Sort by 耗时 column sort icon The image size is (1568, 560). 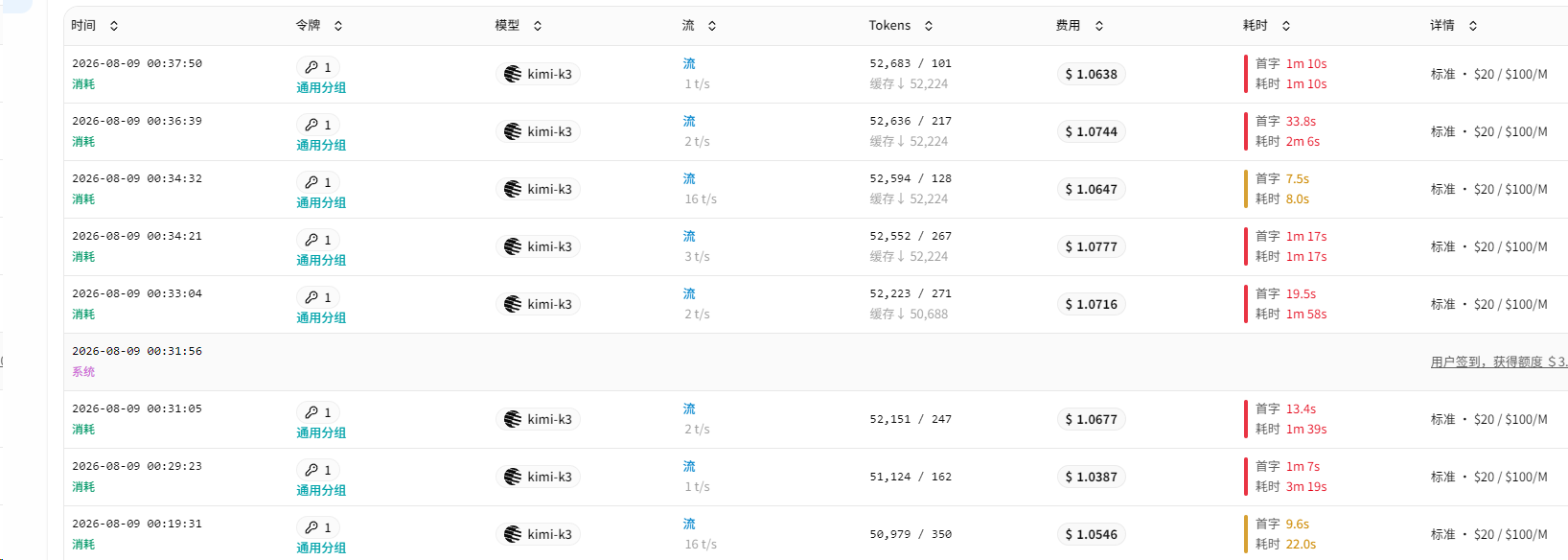tap(1286, 26)
